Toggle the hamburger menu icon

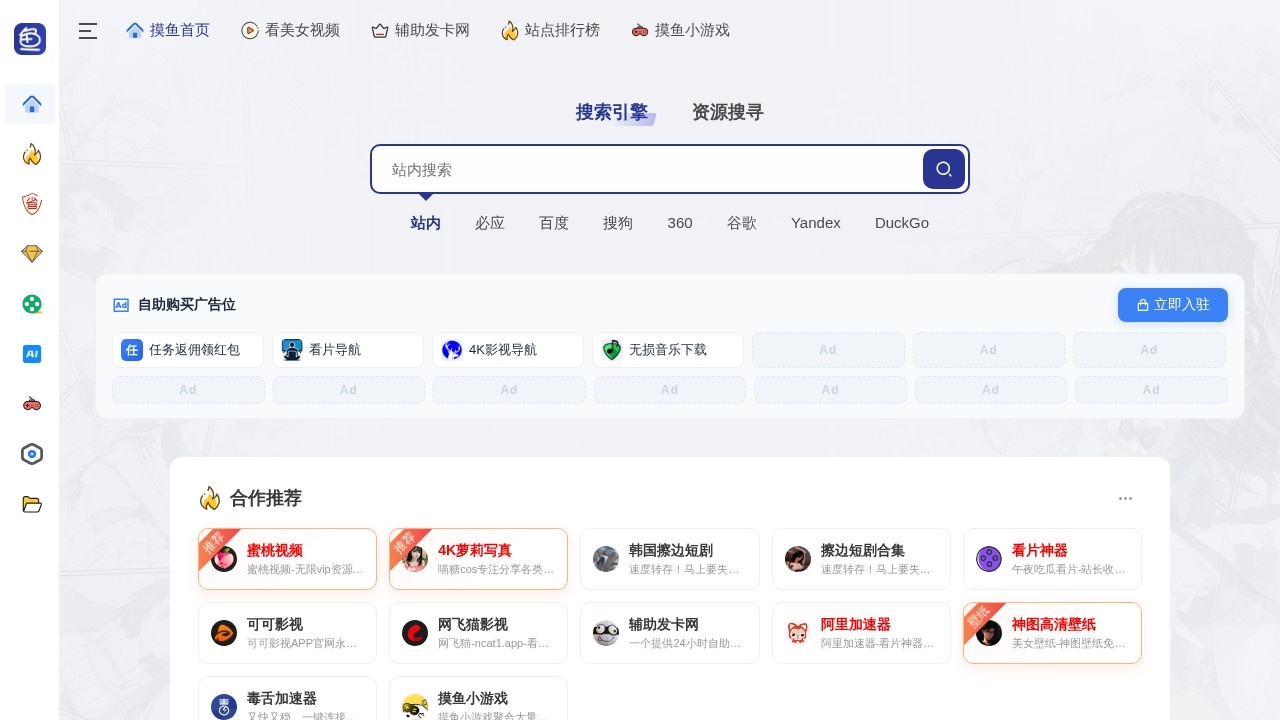tap(88, 31)
